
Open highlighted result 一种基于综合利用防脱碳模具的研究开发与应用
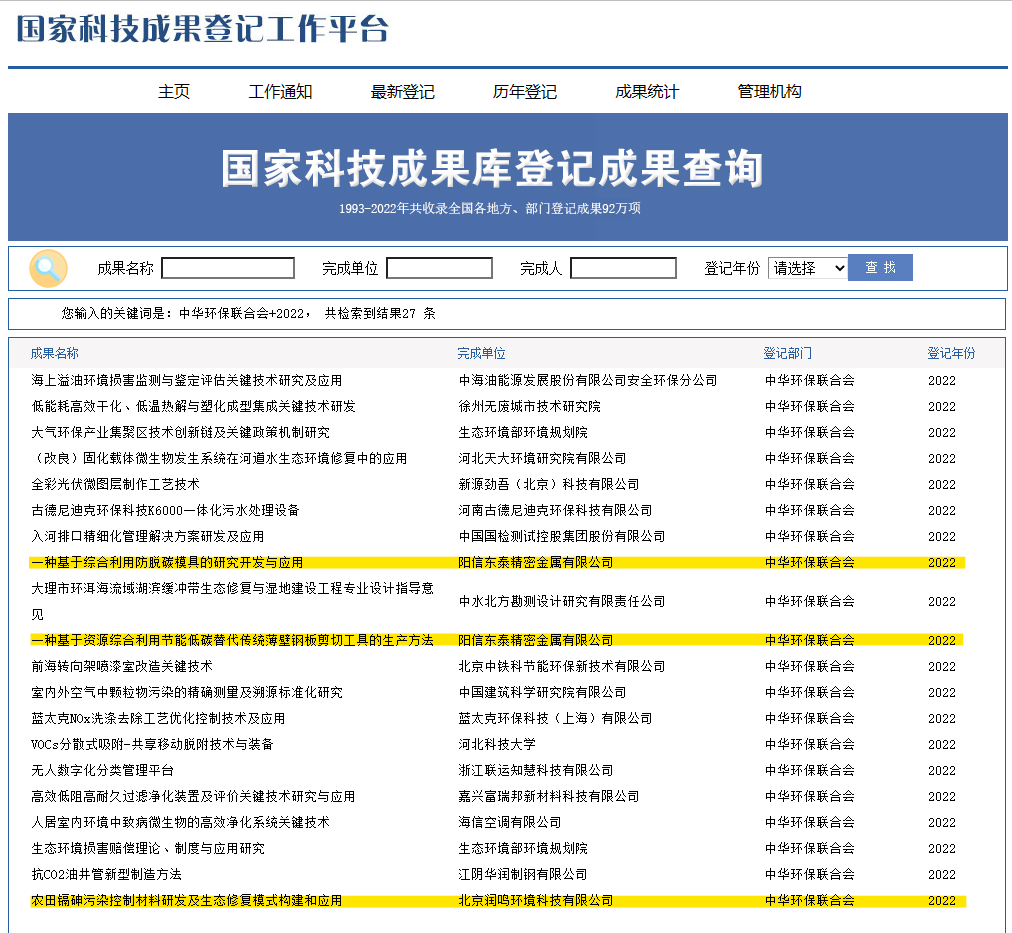click(167, 563)
